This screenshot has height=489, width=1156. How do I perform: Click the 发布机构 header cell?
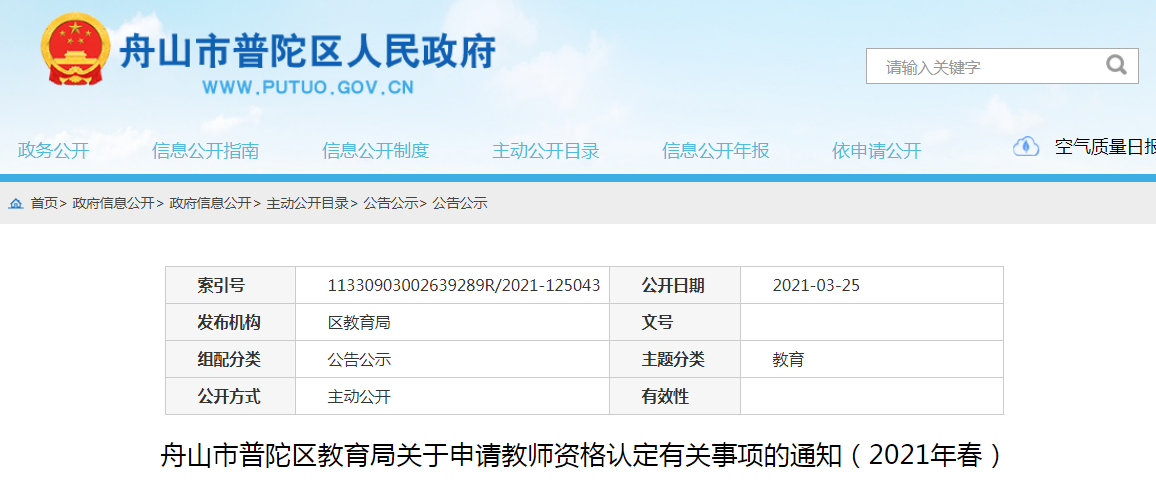point(231,322)
